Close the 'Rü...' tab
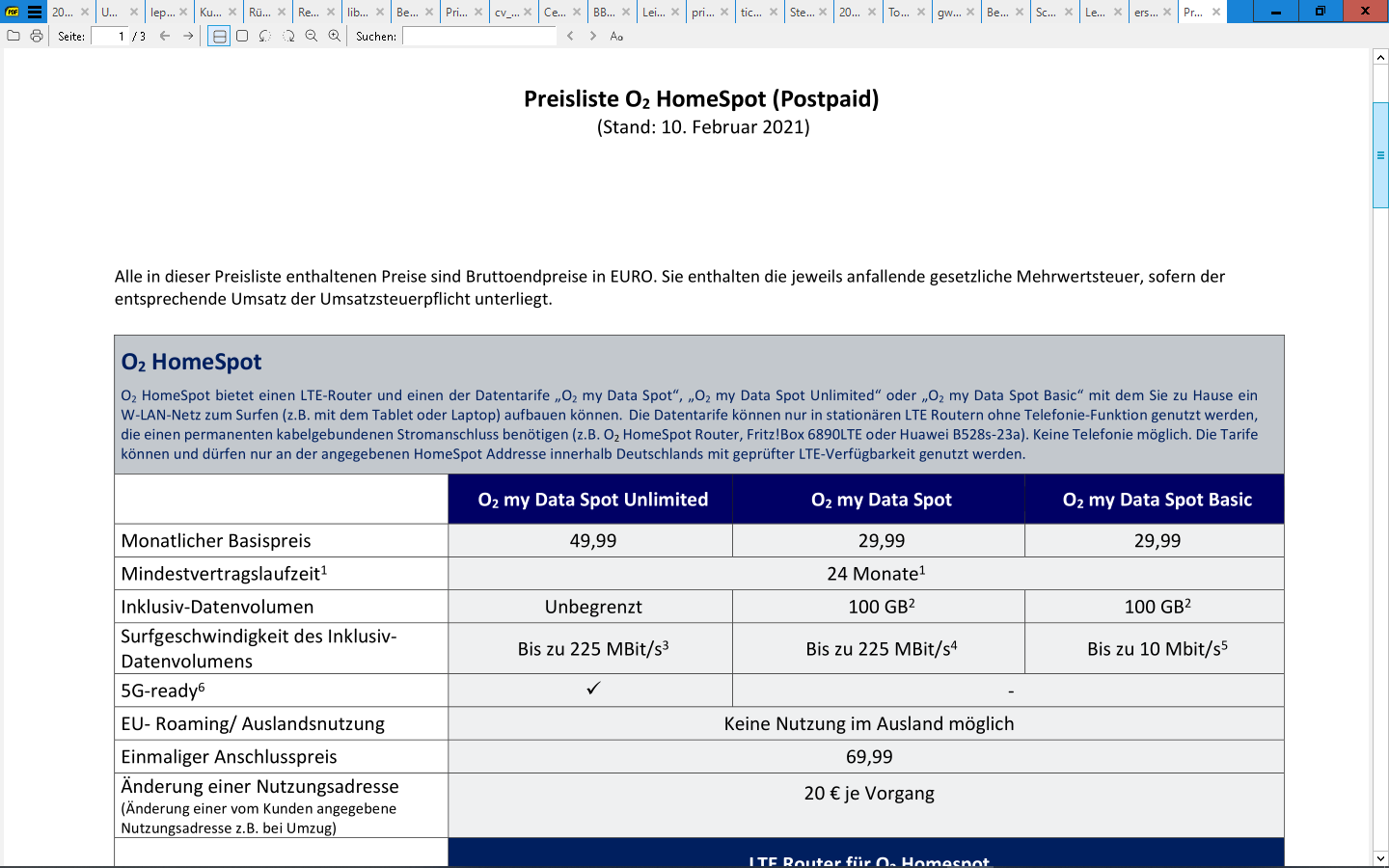The image size is (1389, 868). pos(282,13)
